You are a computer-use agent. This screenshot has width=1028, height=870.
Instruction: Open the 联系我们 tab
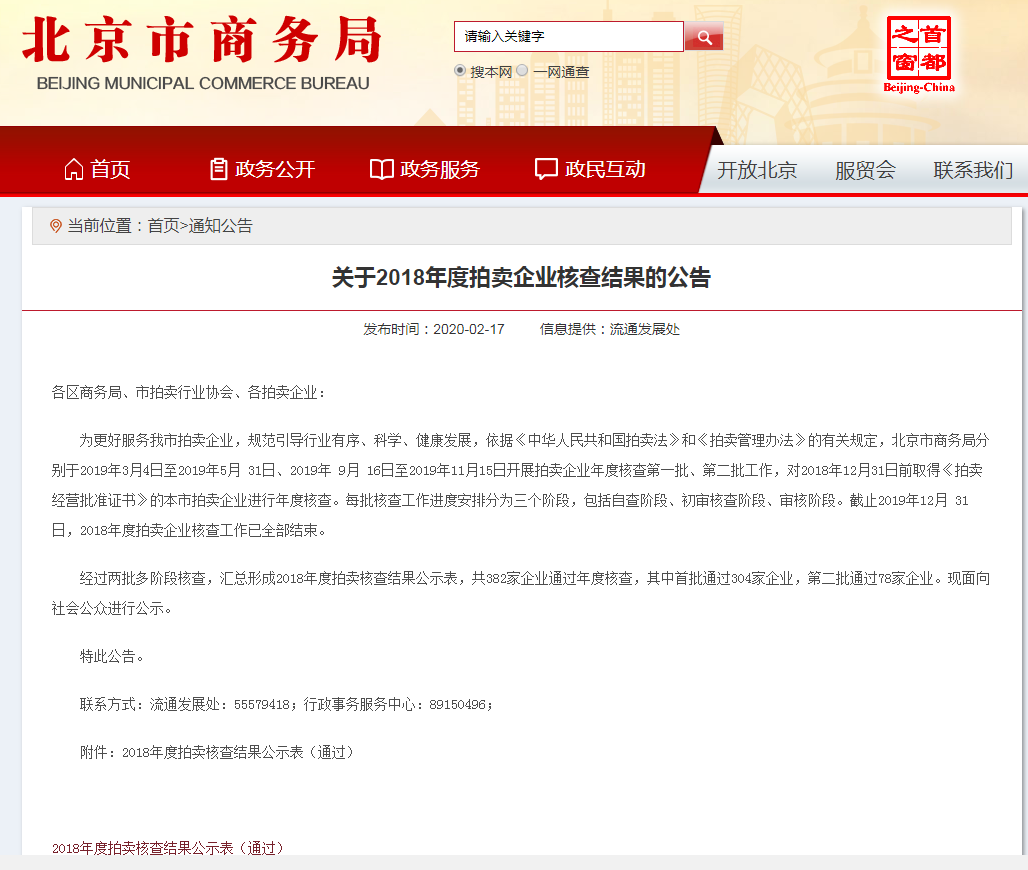pyautogui.click(x=973, y=170)
